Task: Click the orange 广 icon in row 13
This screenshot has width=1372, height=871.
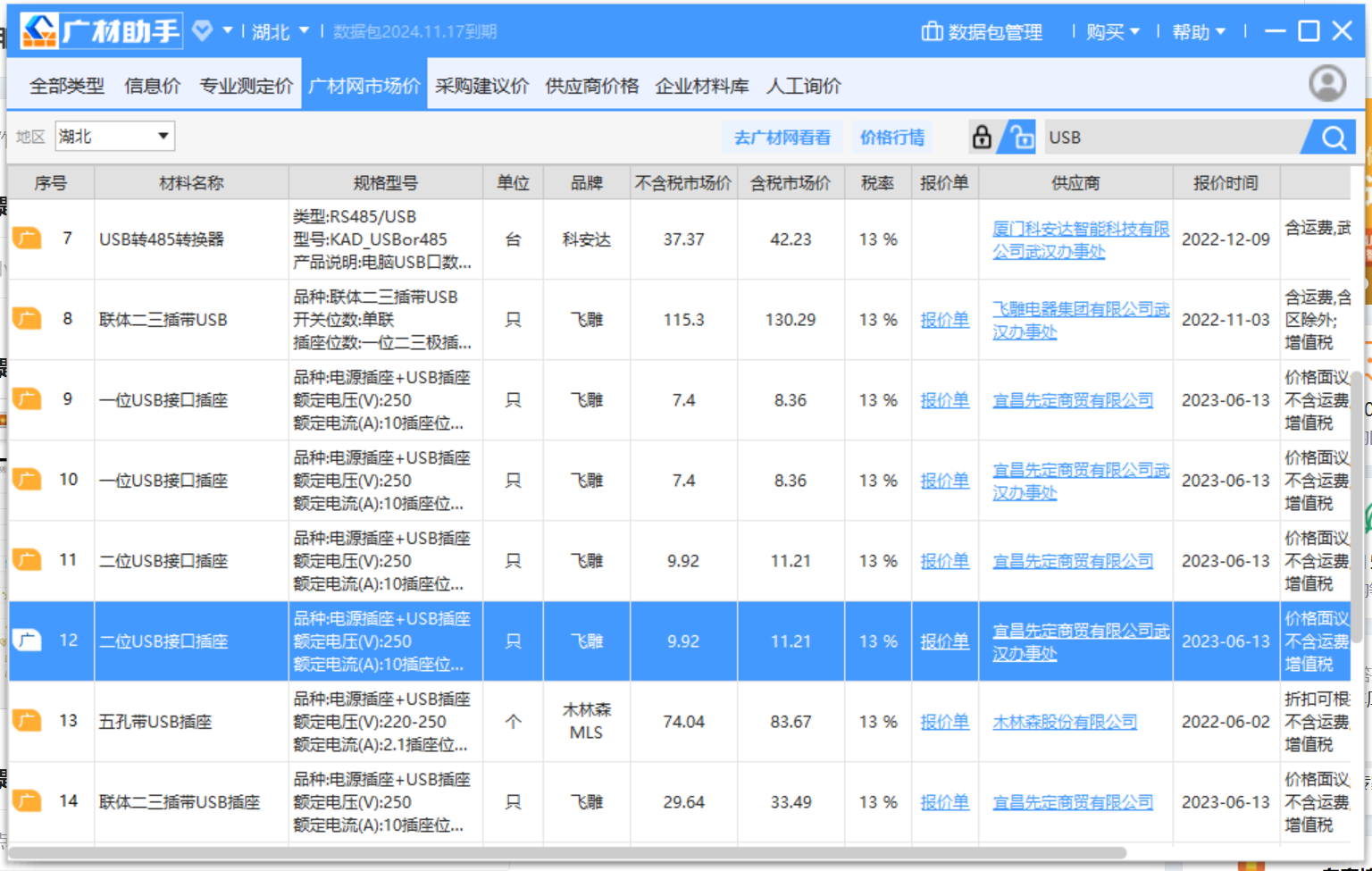Action: pos(27,721)
